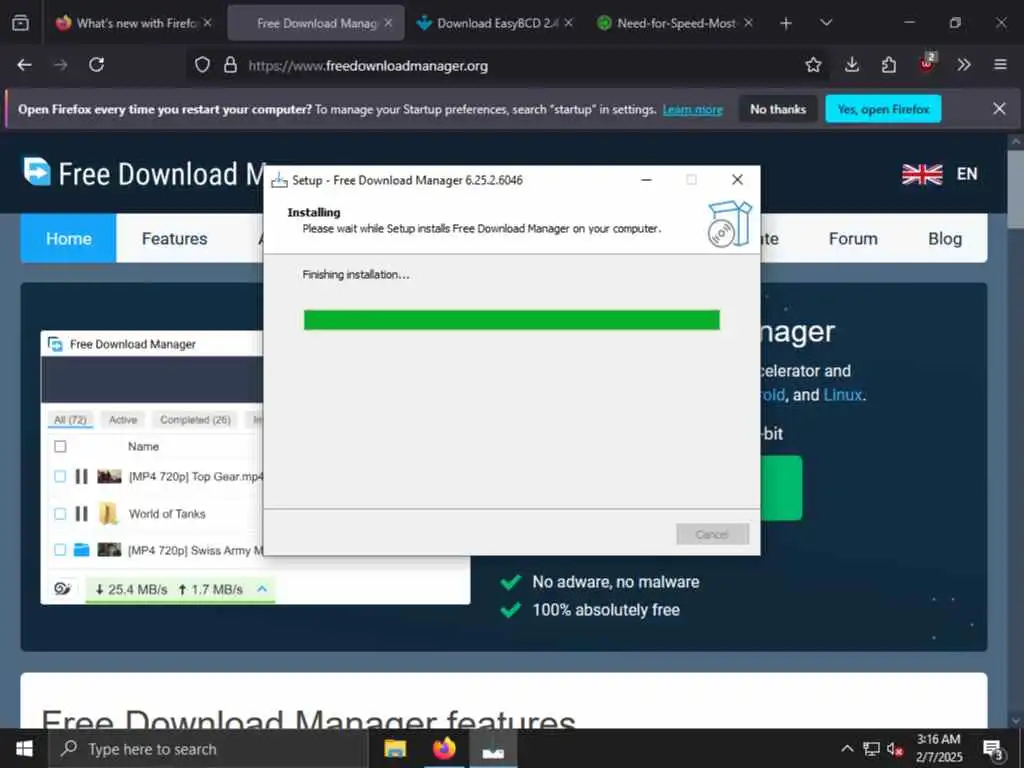Viewport: 1024px width, 768px height.
Task: Click folder icon on Swiss Army row
Action: tap(82, 550)
